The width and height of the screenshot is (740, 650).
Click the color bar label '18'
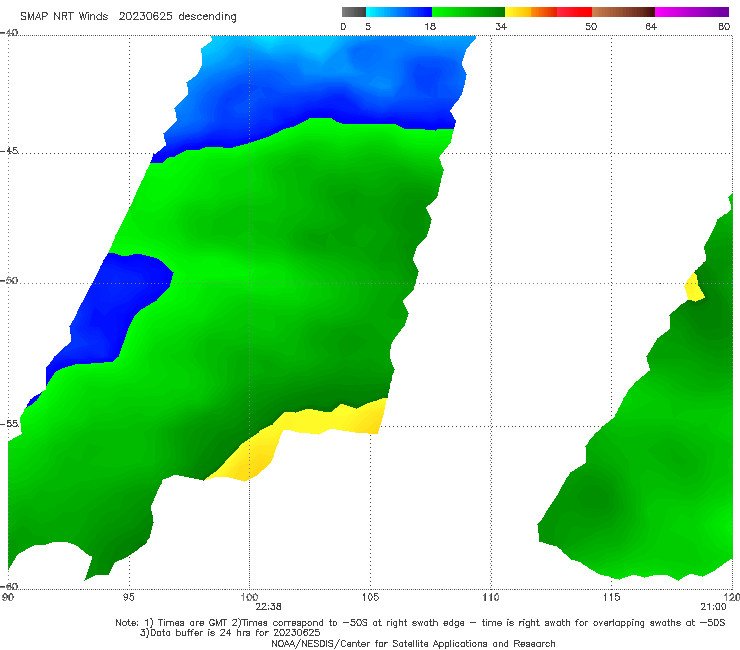pyautogui.click(x=430, y=27)
